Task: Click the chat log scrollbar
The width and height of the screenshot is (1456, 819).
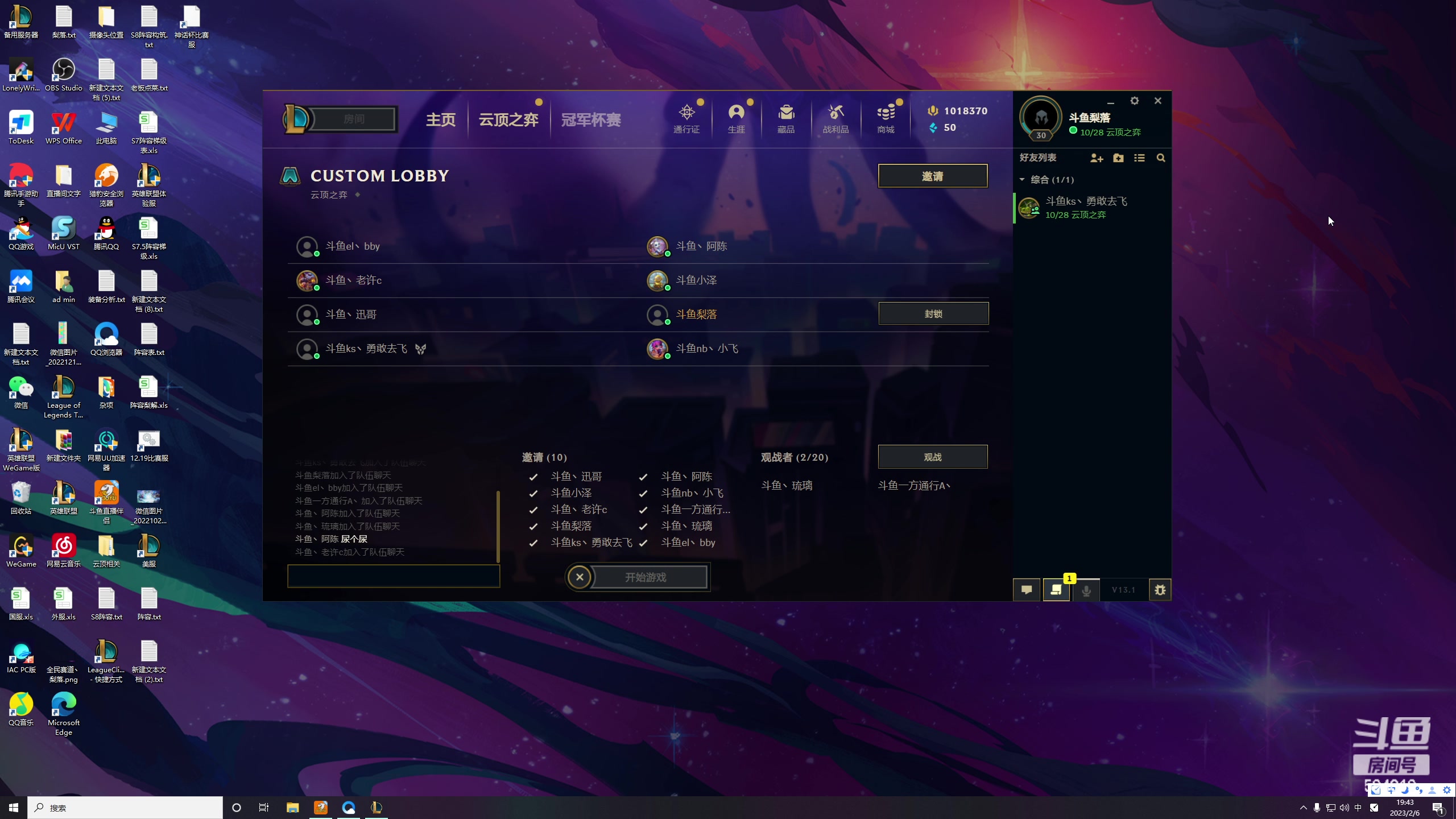Action: tap(498, 526)
